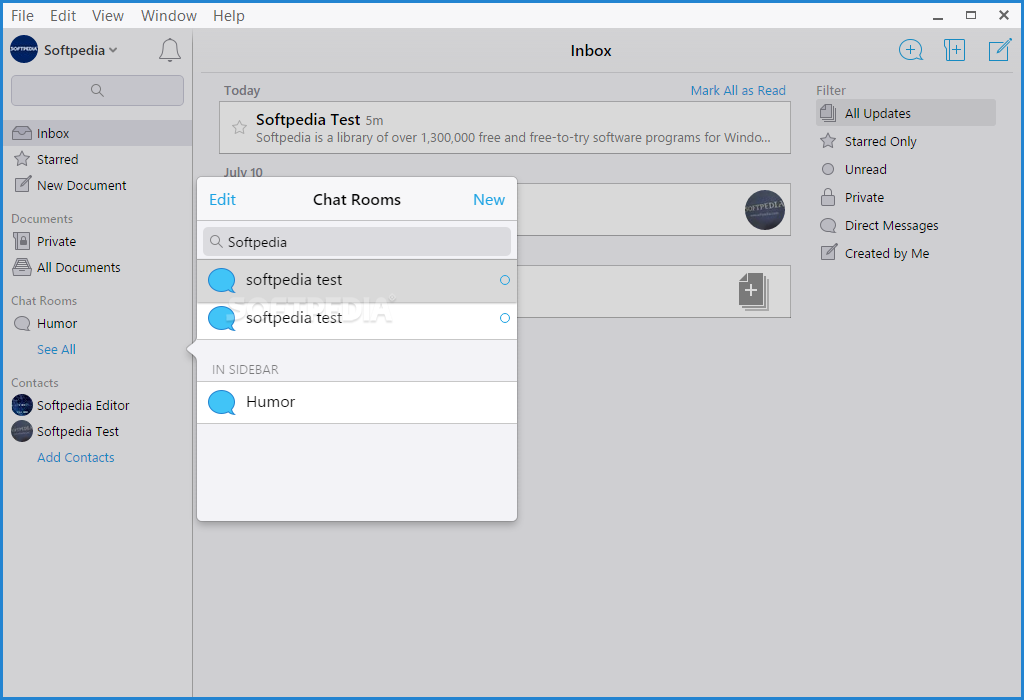Click the Direct Messages bubble icon
Image resolution: width=1024 pixels, height=700 pixels.
click(x=828, y=225)
